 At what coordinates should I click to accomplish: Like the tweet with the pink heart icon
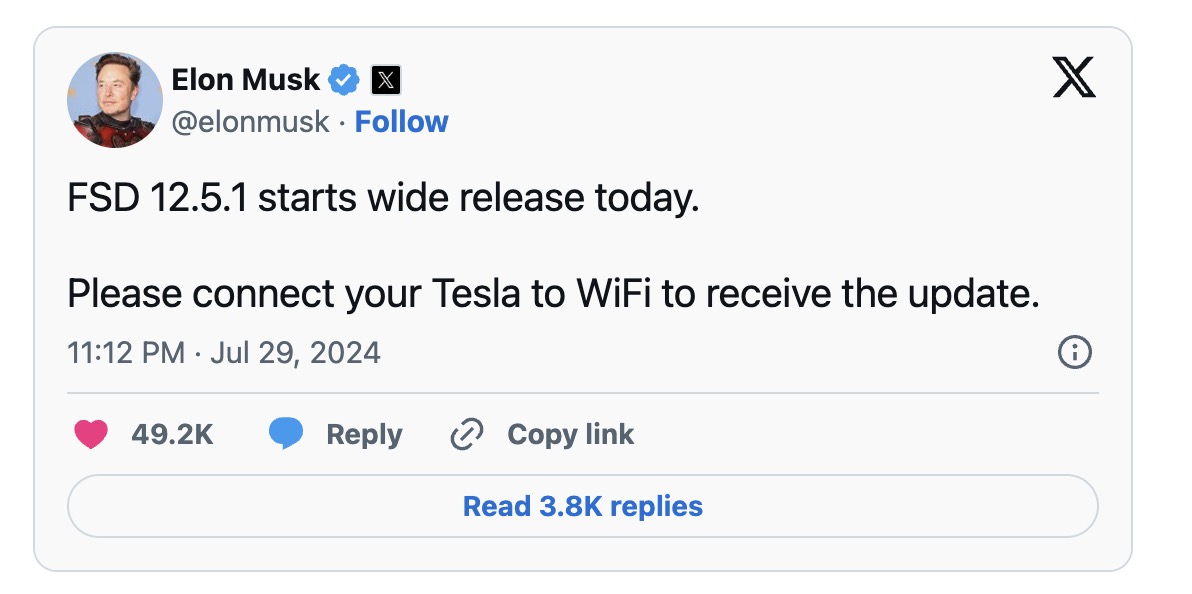pyautogui.click(x=91, y=434)
